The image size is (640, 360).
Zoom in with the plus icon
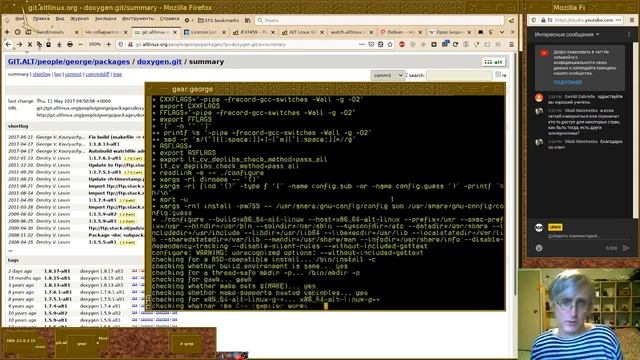click(109, 44)
